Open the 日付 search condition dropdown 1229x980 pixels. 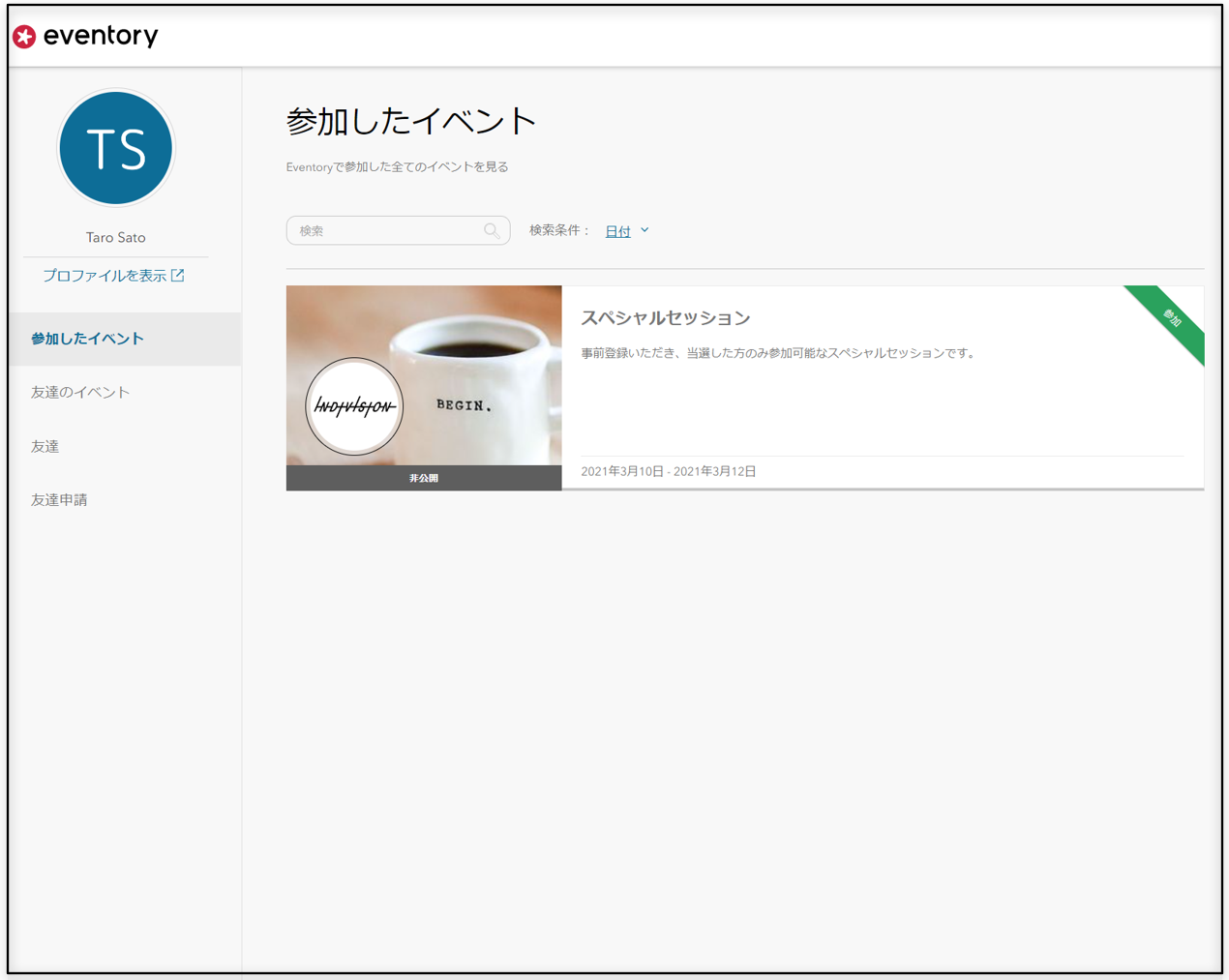tap(627, 231)
